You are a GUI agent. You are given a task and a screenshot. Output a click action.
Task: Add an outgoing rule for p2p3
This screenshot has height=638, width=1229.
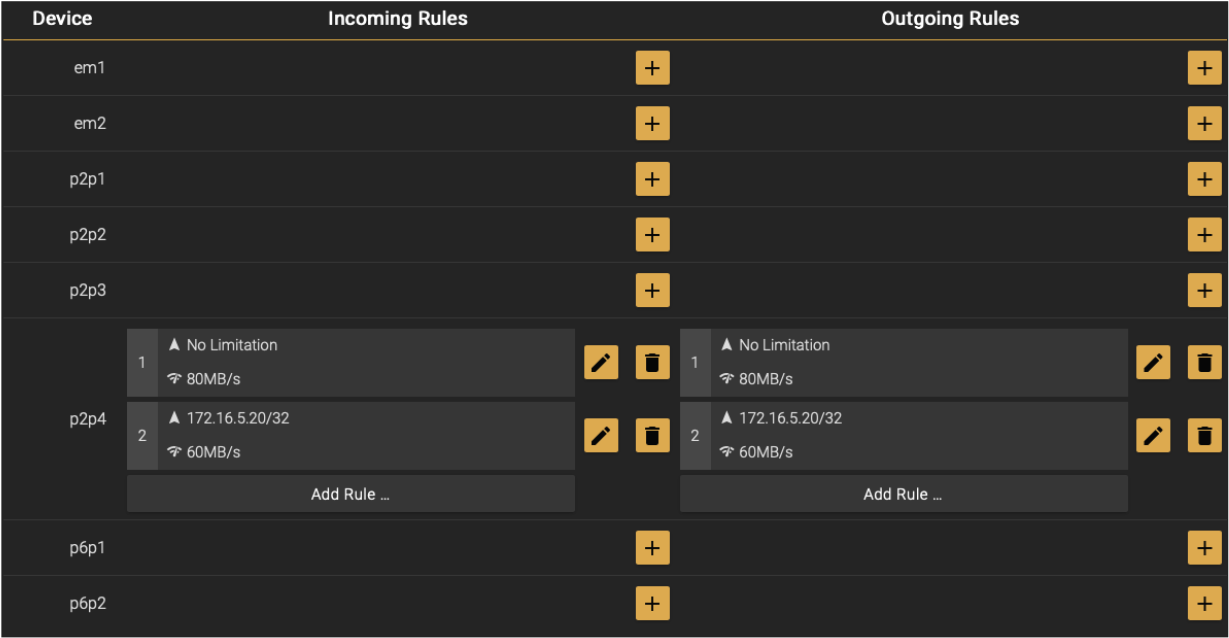coord(1204,290)
